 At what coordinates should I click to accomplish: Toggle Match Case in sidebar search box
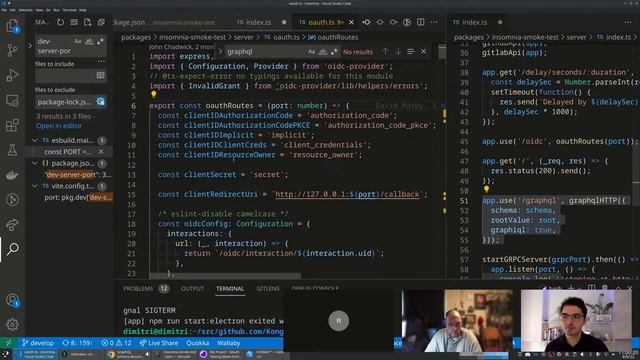click(78, 41)
